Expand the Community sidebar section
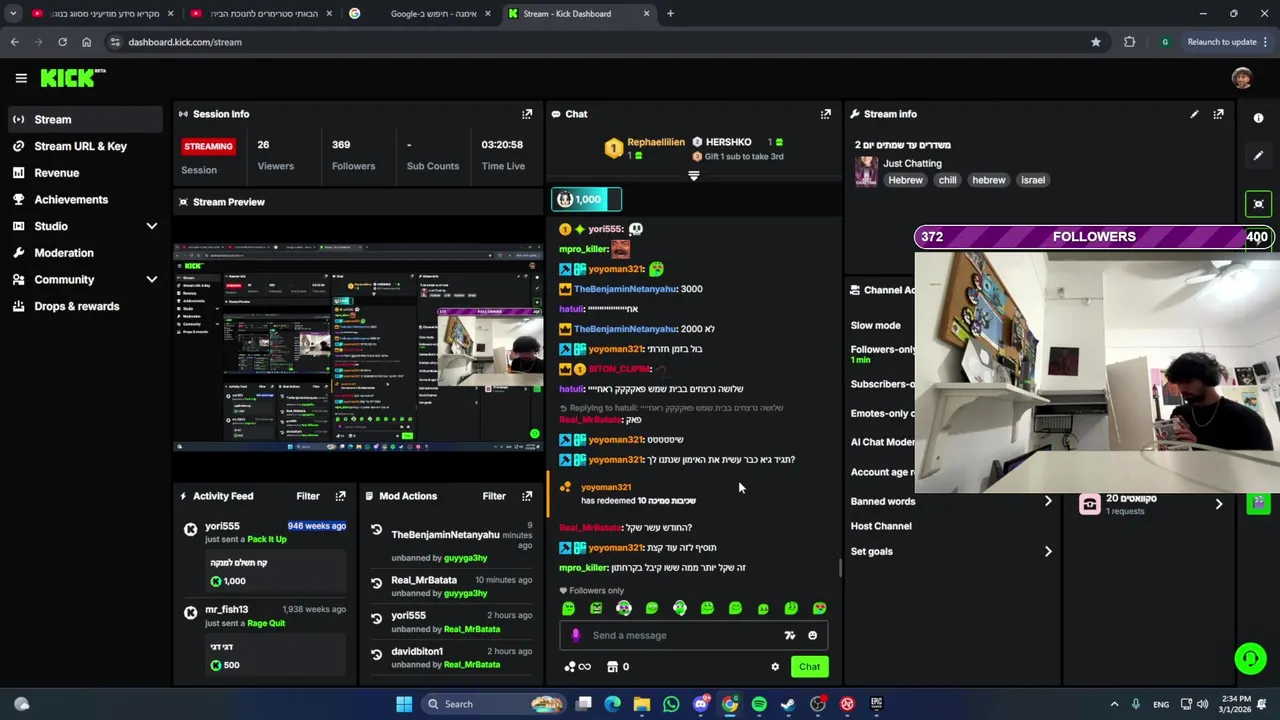This screenshot has width=1280, height=720. click(152, 280)
